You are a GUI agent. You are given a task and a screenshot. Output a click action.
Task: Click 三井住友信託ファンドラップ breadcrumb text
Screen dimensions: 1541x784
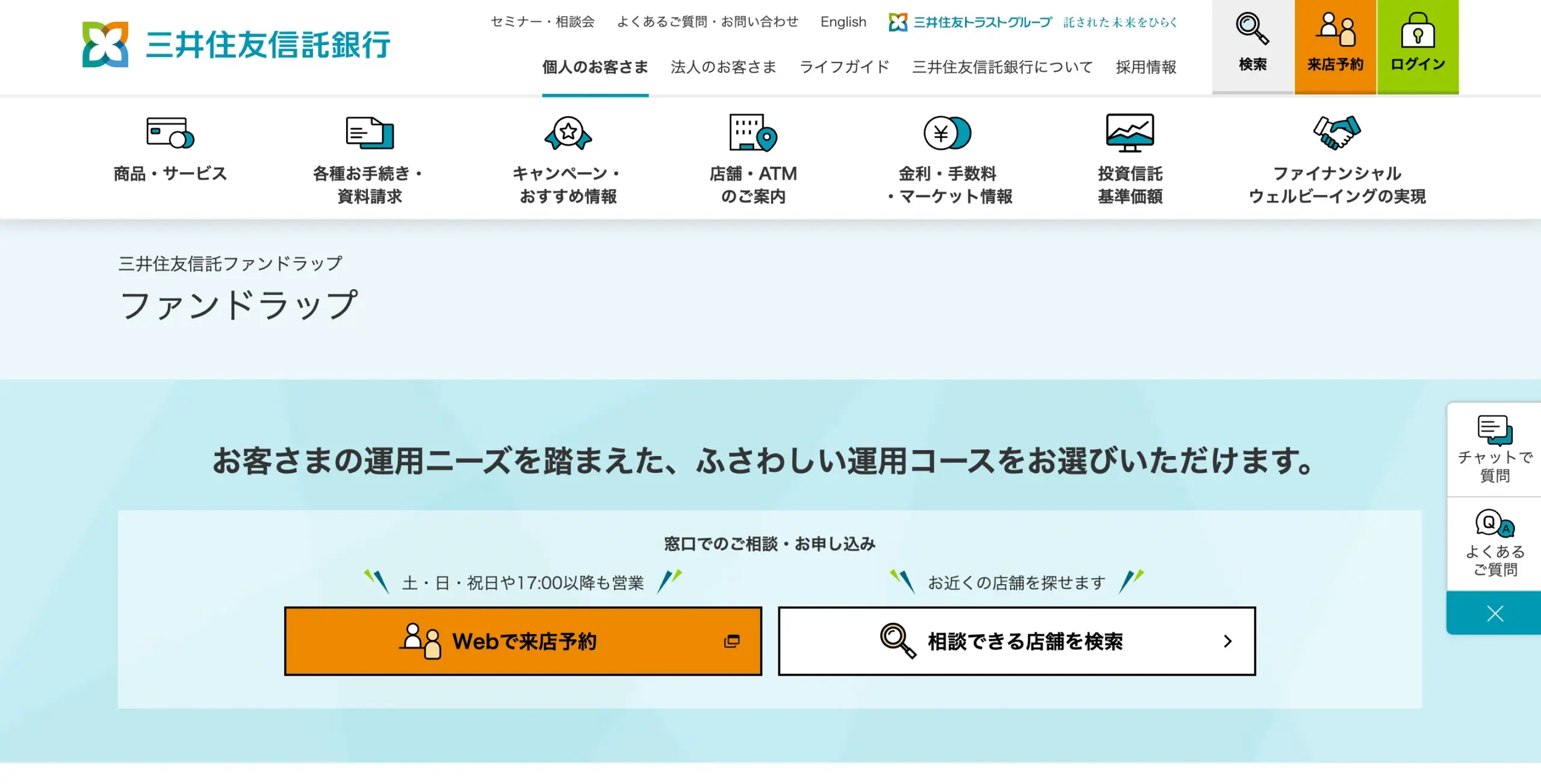[x=230, y=264]
